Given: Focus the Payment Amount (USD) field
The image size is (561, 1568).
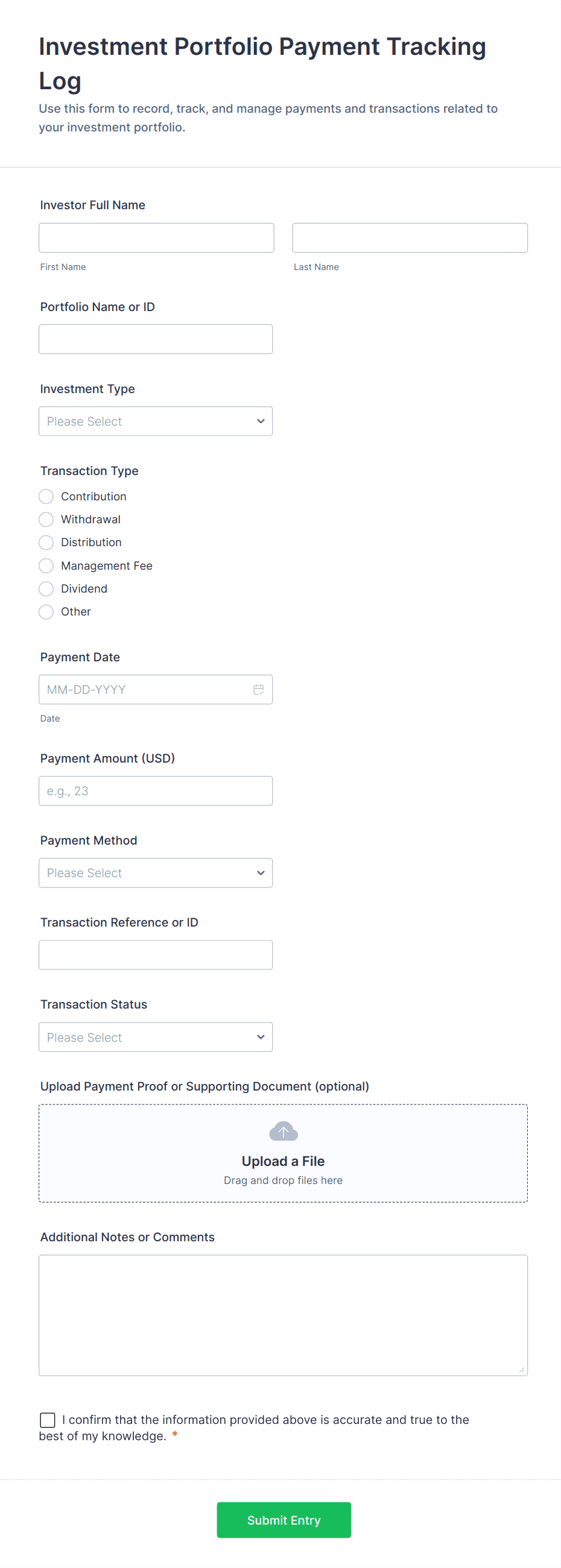Looking at the screenshot, I should [x=155, y=791].
